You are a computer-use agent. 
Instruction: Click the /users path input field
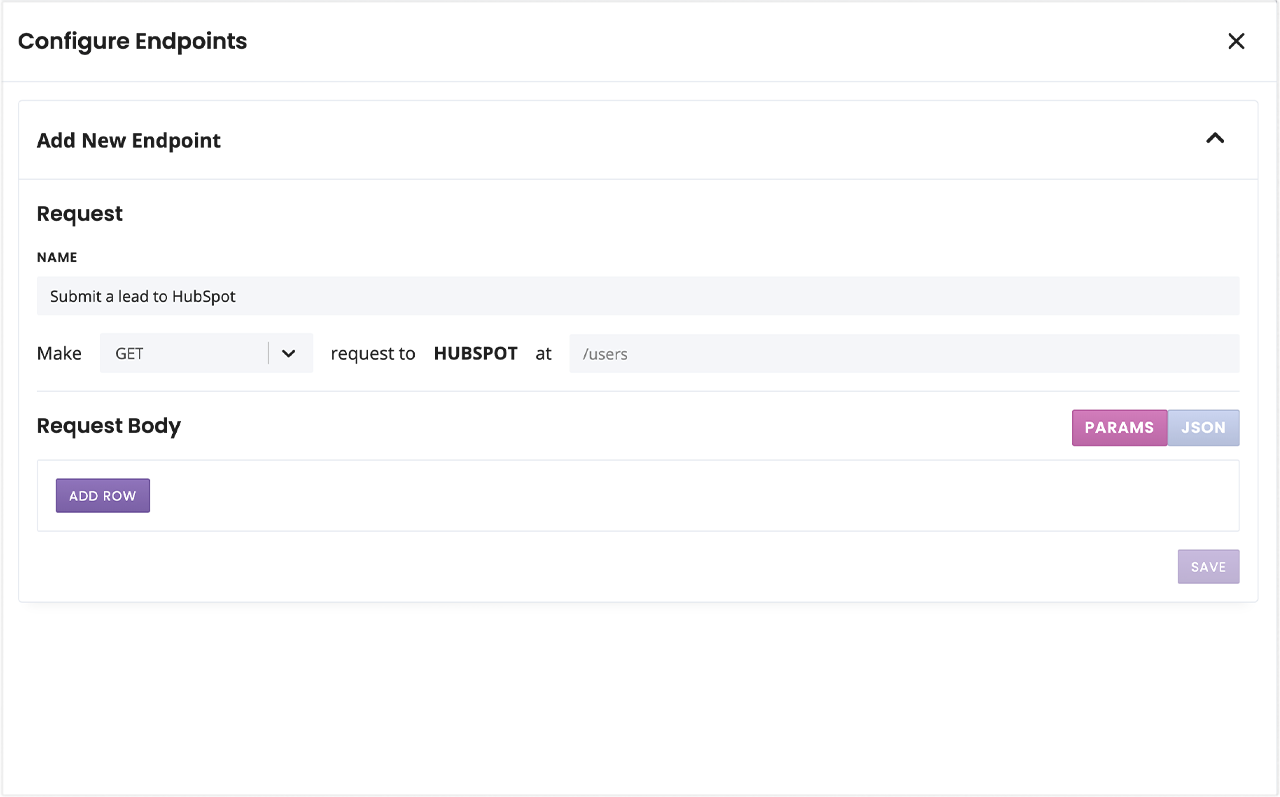(x=904, y=353)
